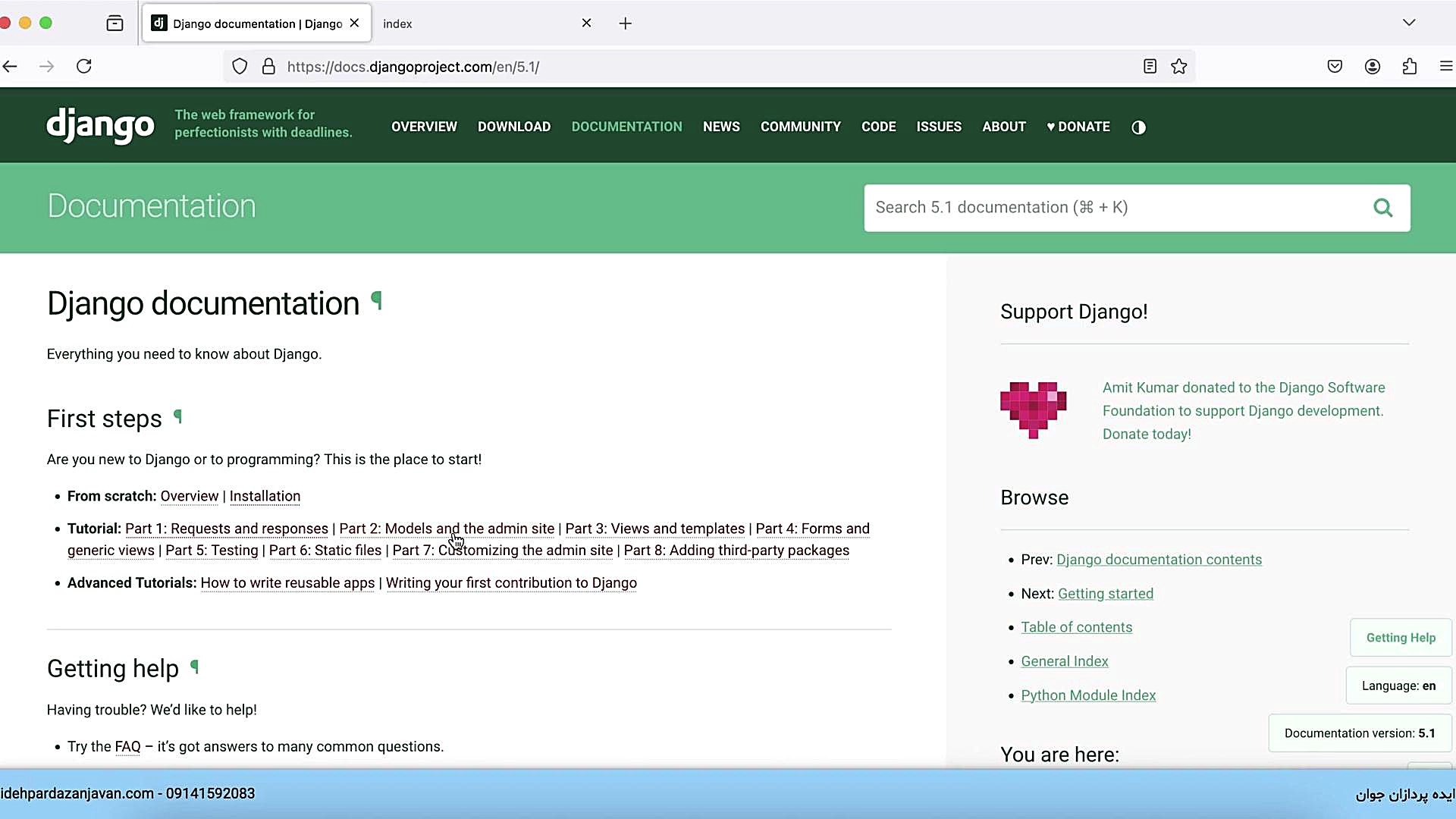The height and width of the screenshot is (819, 1456).
Task: Open Part 2: Models and the admin site
Action: click(x=447, y=529)
